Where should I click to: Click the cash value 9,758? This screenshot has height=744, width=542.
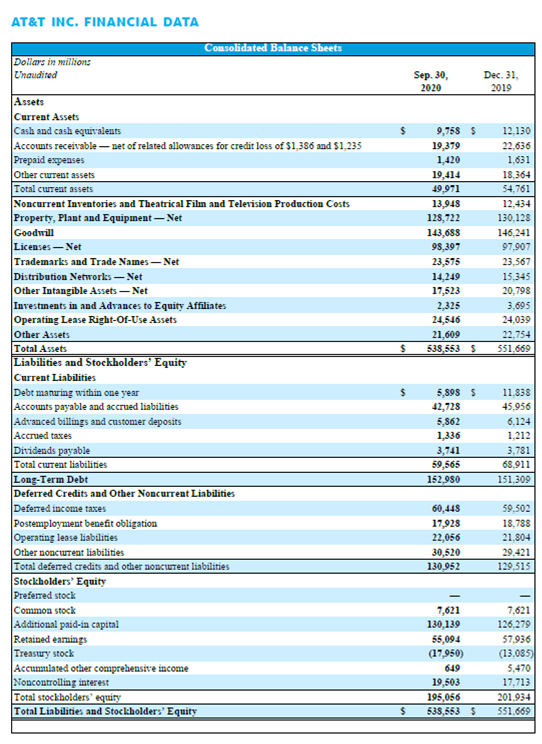pos(448,131)
